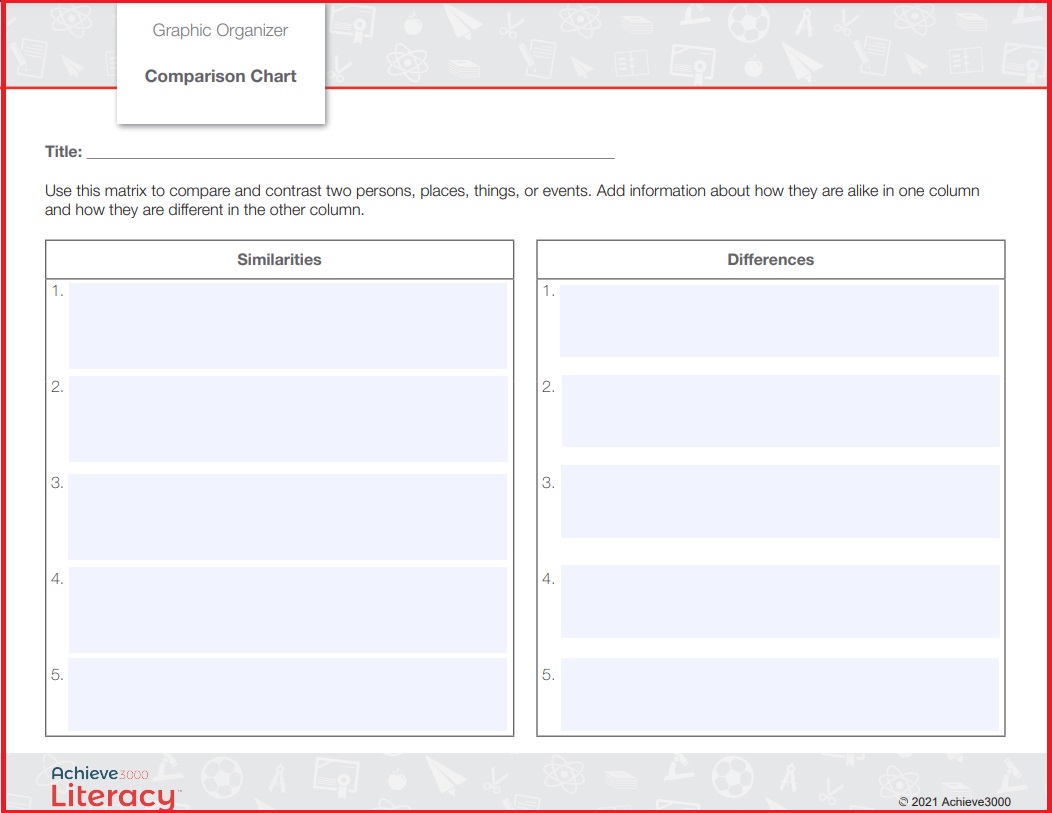
Task: Select Differences field number 4
Action: [780, 601]
